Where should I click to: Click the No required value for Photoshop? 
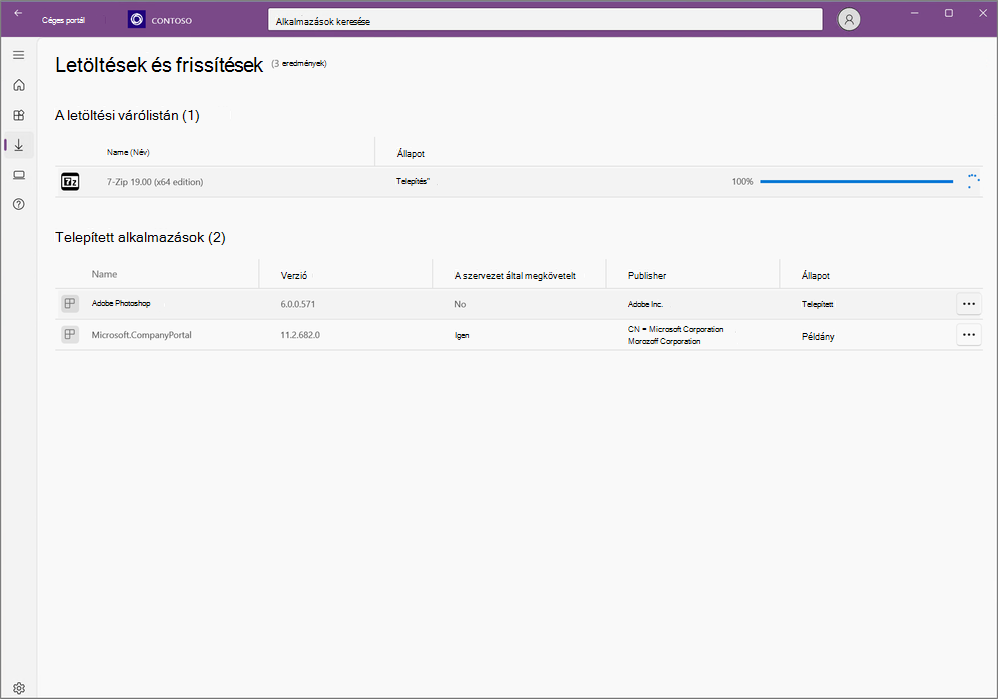pos(460,304)
